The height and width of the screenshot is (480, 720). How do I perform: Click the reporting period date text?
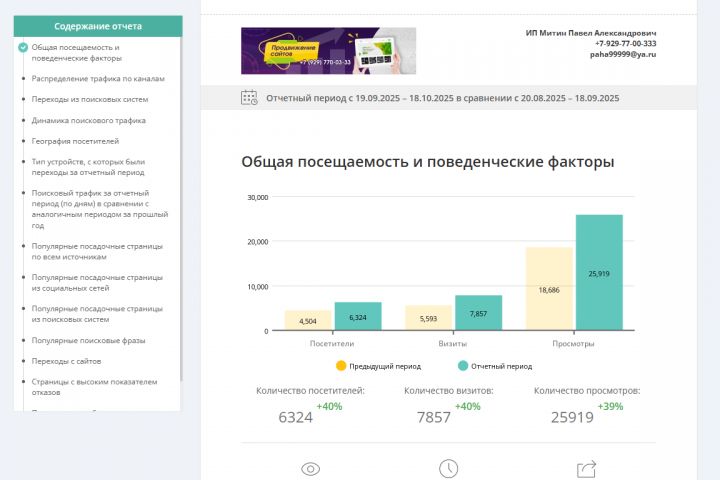point(443,98)
